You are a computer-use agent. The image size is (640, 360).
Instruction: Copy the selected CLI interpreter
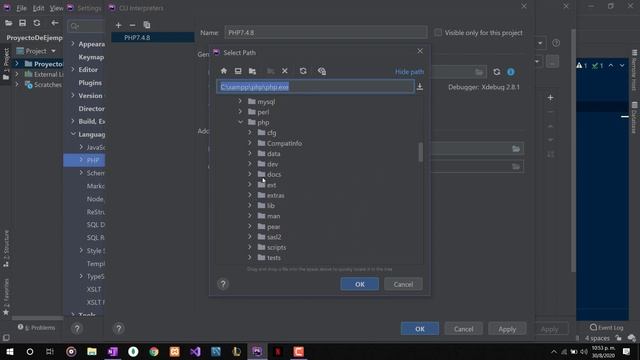pos(147,25)
